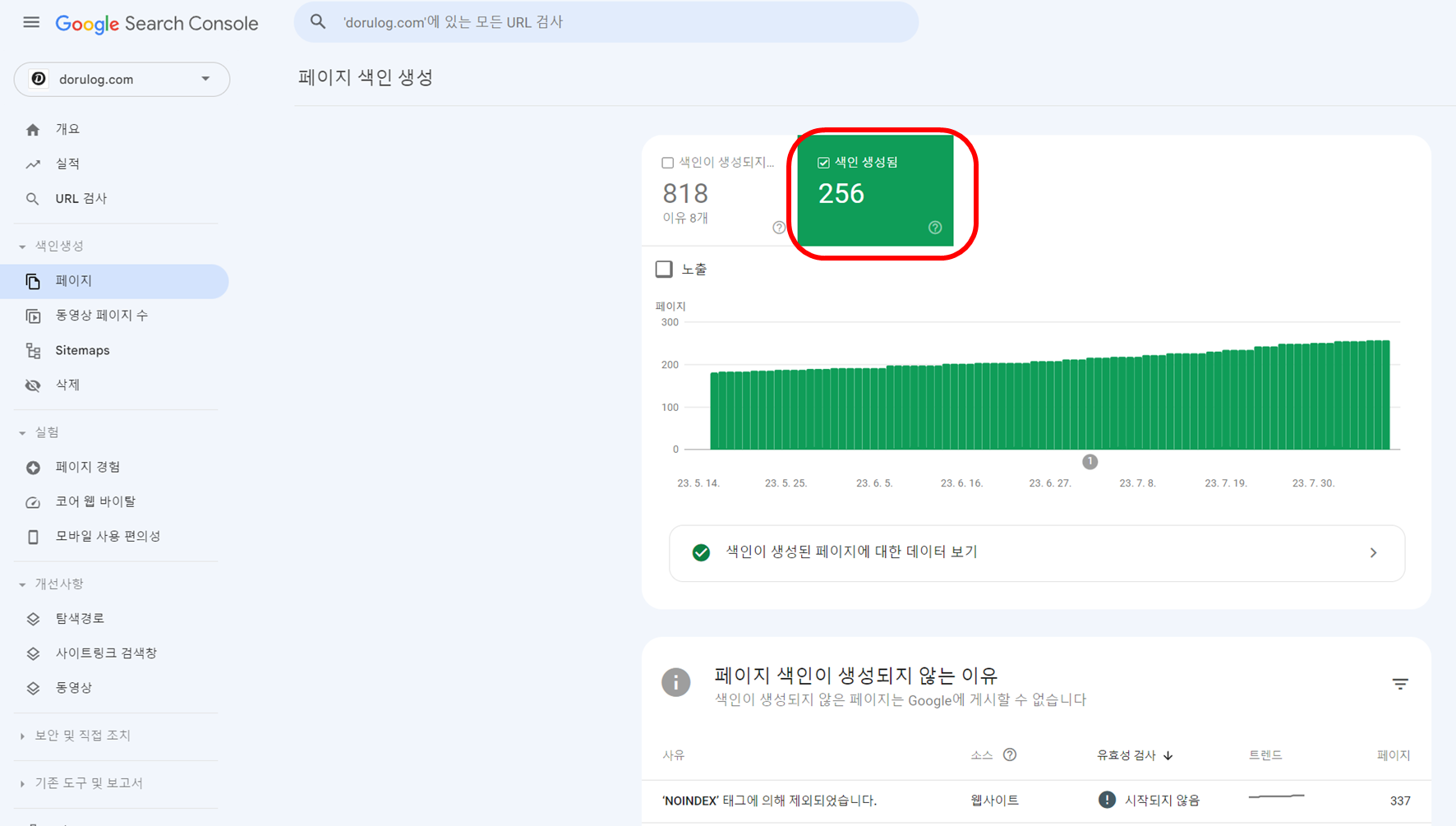Open the dorulog.com property dropdown
The height and width of the screenshot is (826, 1456).
[x=122, y=79]
